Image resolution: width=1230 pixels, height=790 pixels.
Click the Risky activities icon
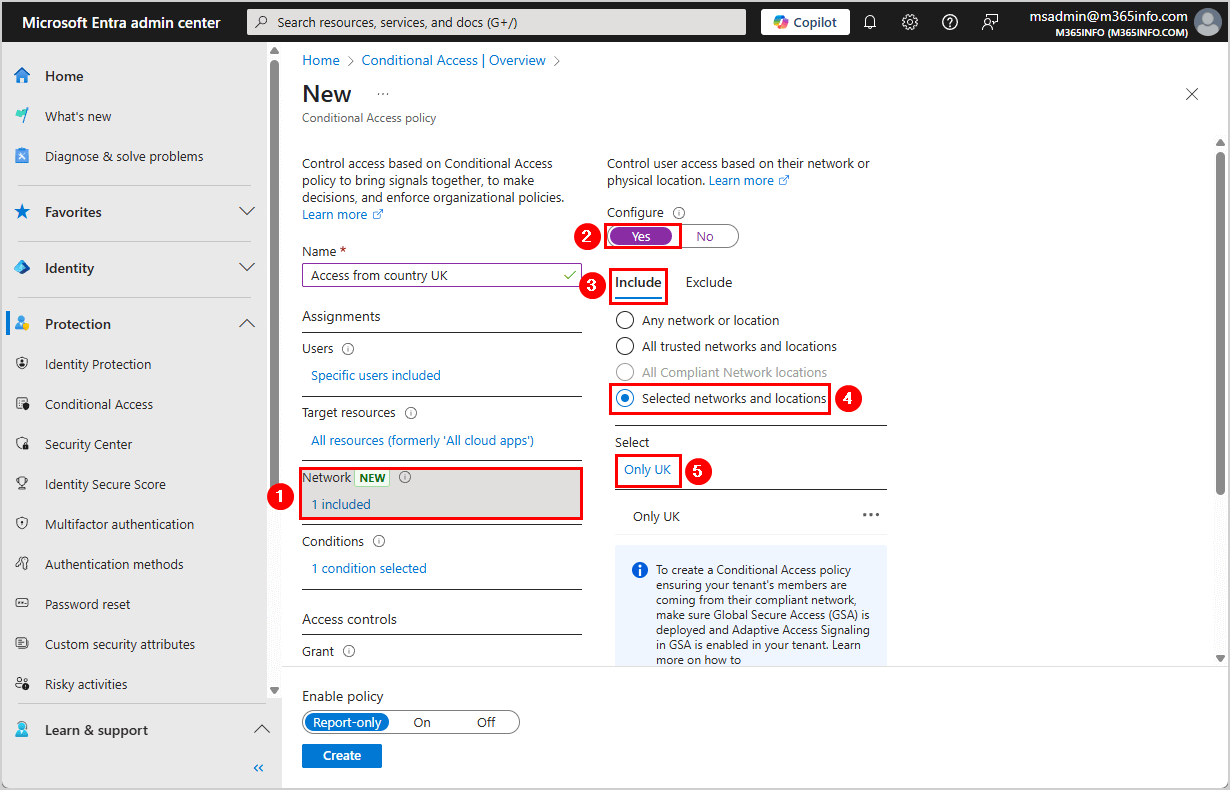pyautogui.click(x=22, y=684)
